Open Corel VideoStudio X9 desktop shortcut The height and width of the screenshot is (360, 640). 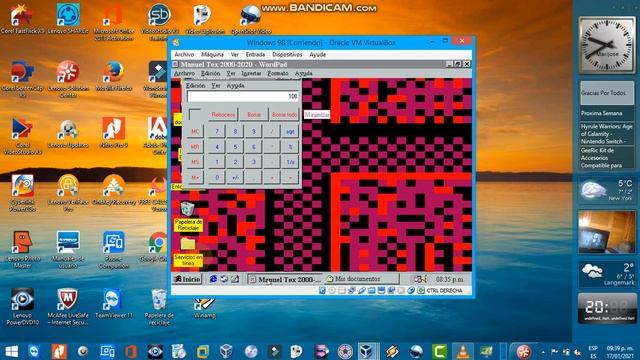pyautogui.click(x=22, y=137)
